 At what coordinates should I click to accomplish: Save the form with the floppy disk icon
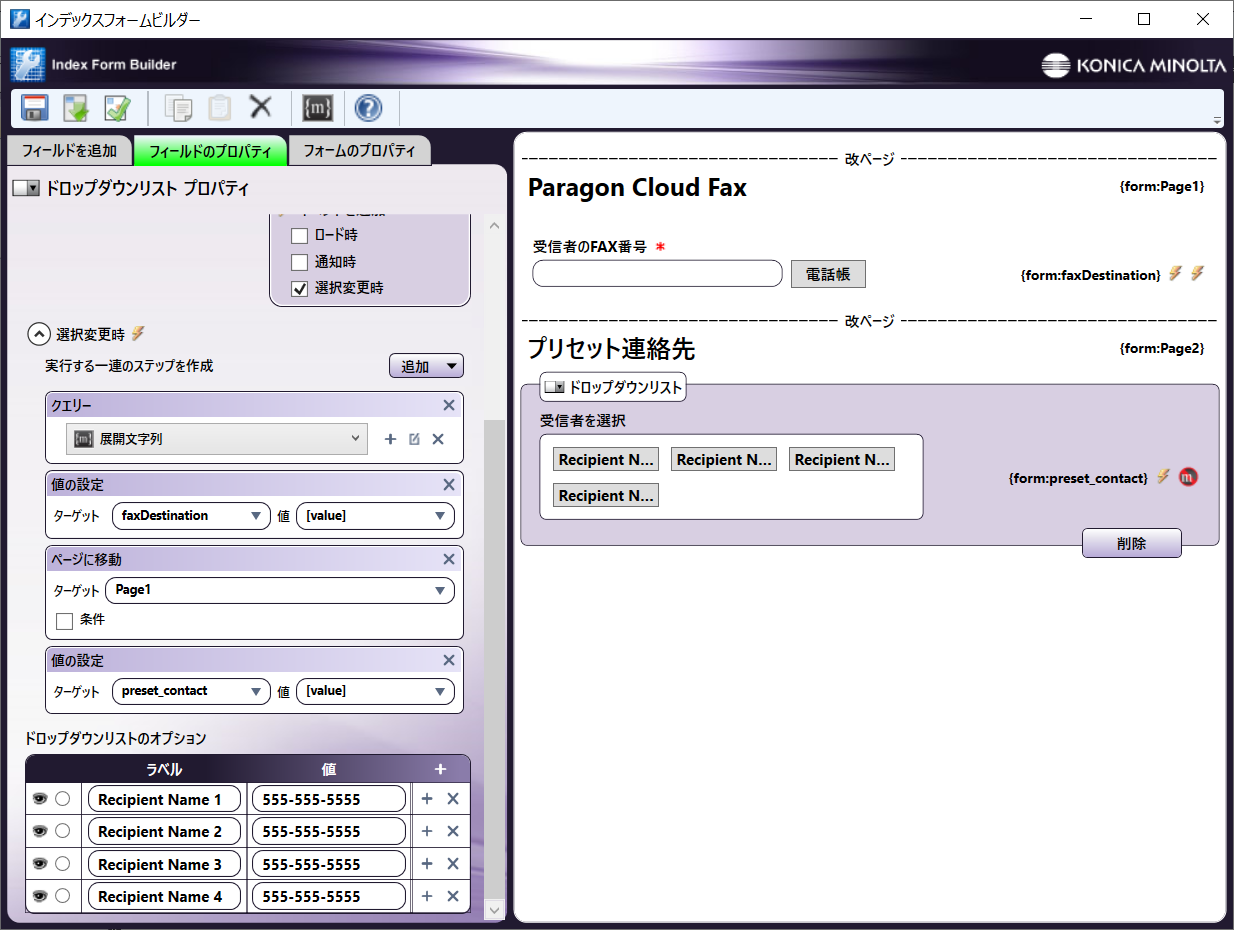35,108
